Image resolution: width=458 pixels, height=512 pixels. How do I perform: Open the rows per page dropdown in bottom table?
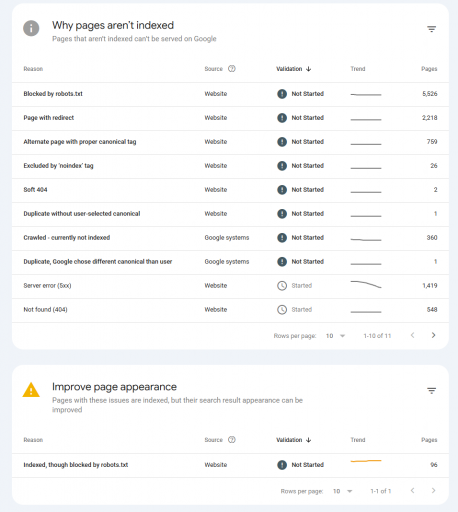pos(343,491)
